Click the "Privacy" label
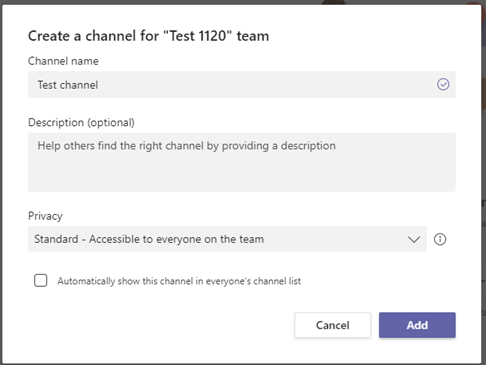 tap(45, 216)
